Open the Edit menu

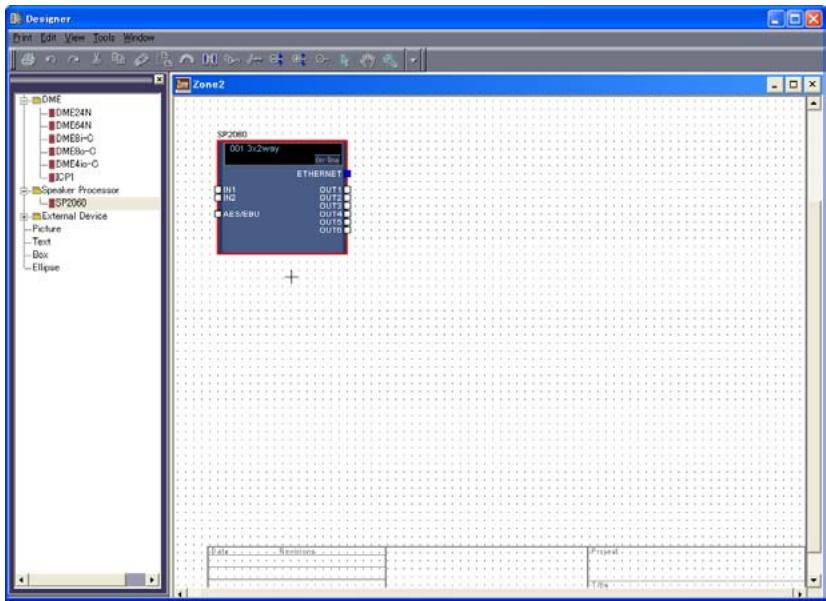coord(48,37)
